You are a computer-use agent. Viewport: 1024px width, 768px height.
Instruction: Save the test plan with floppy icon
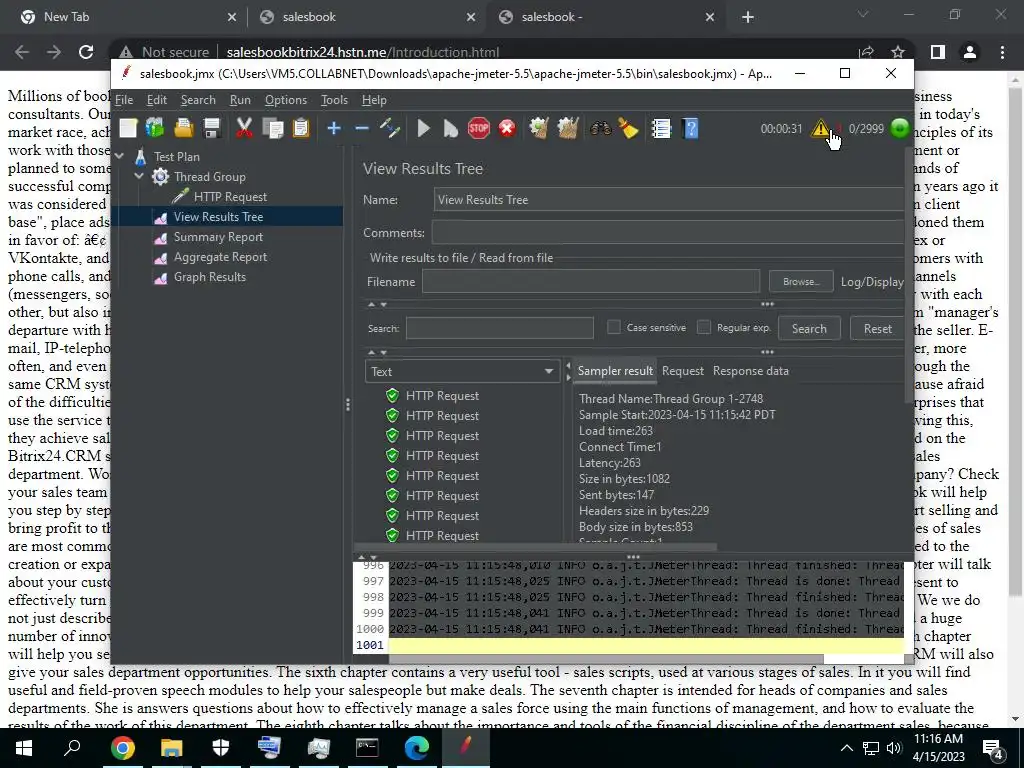point(212,128)
